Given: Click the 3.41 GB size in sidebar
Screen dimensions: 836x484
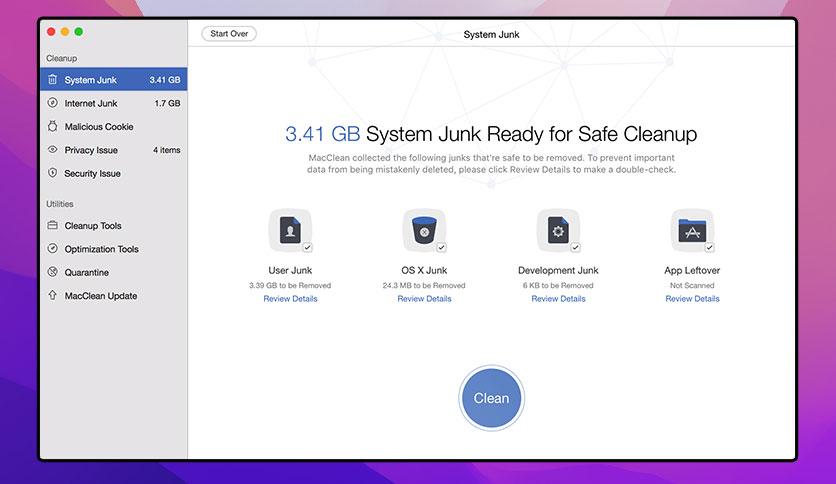Looking at the screenshot, I should pos(165,79).
